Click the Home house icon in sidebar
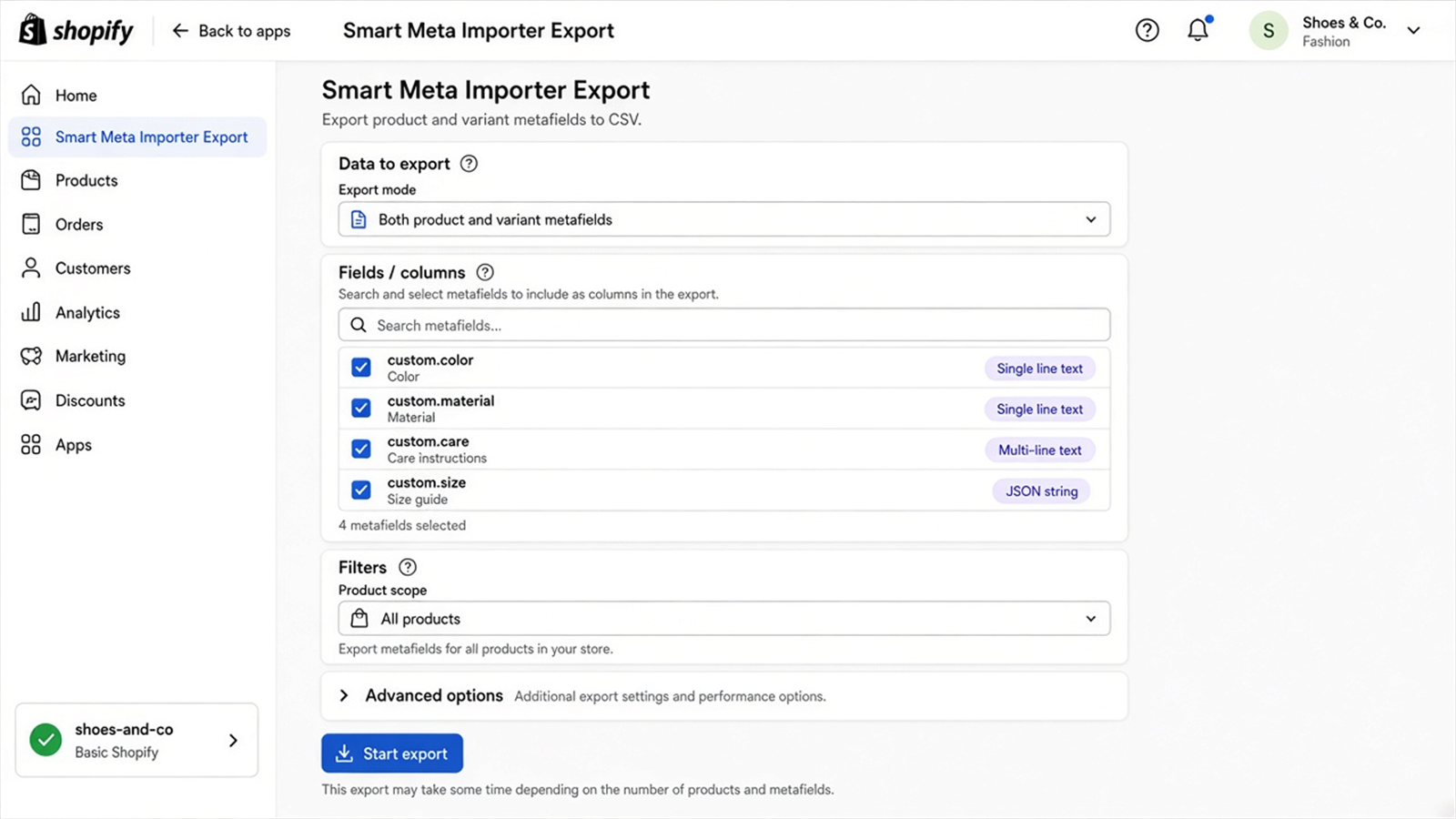The image size is (1456, 819). pos(31,95)
